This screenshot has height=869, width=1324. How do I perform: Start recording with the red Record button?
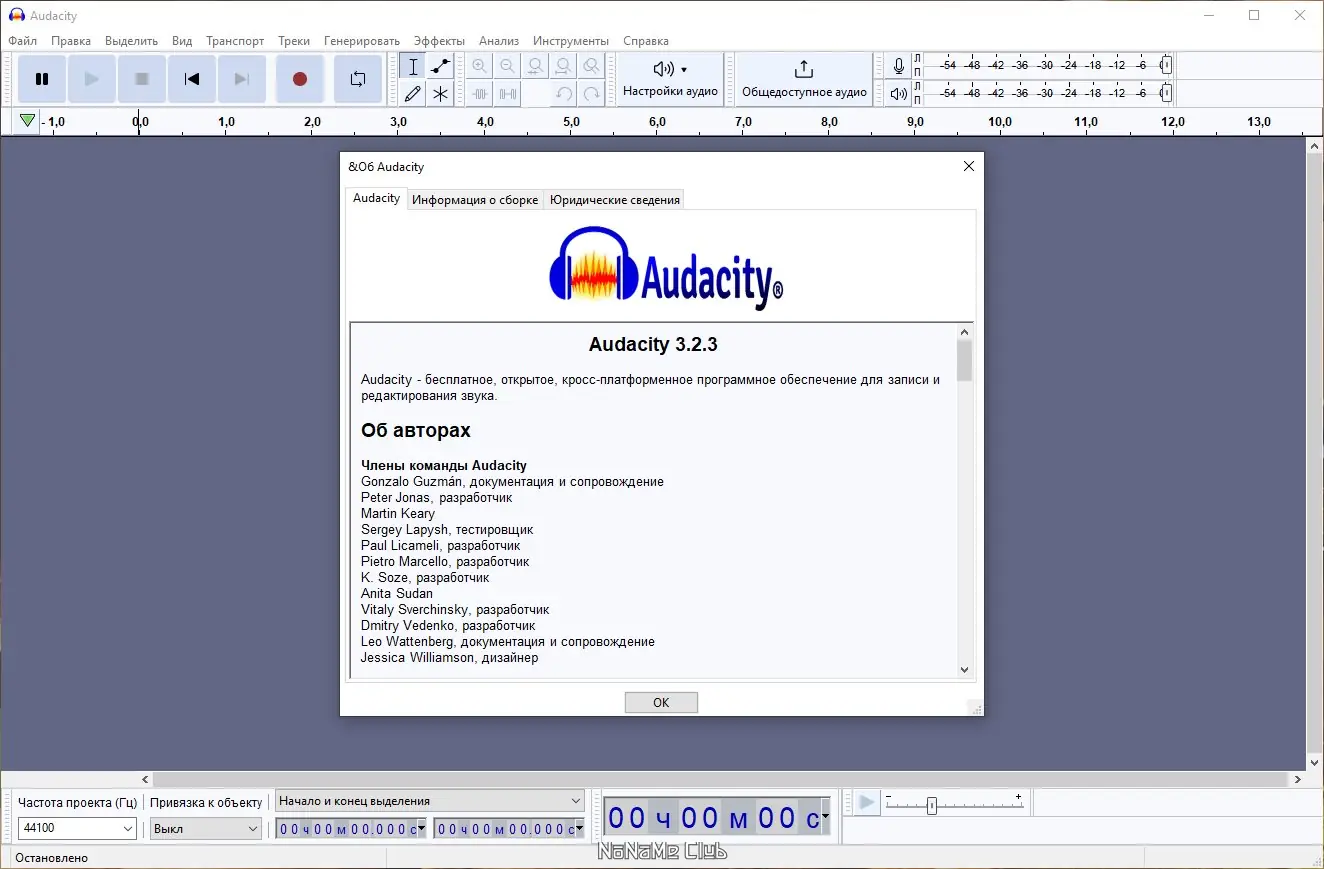click(x=299, y=79)
